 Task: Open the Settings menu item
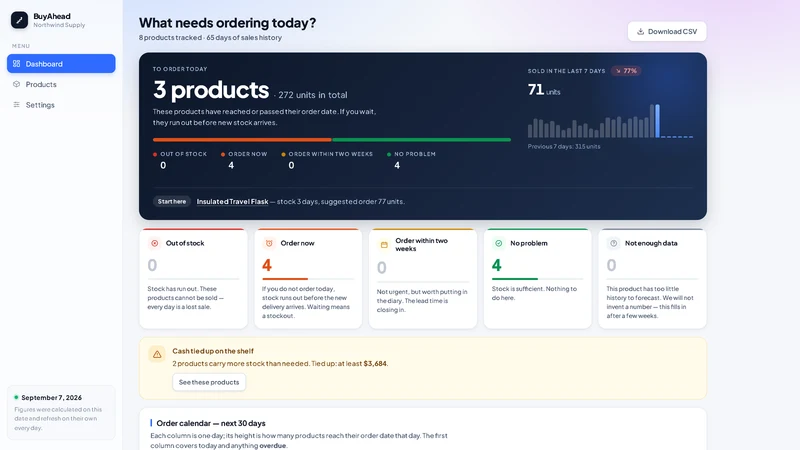pos(61,105)
